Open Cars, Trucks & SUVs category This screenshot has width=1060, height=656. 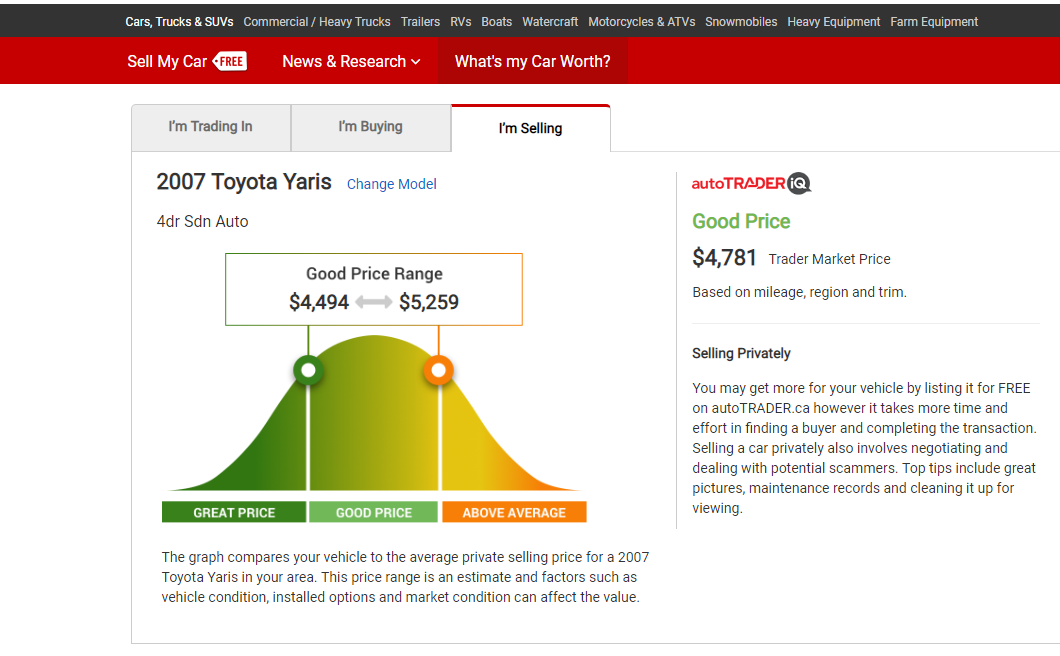coord(179,22)
